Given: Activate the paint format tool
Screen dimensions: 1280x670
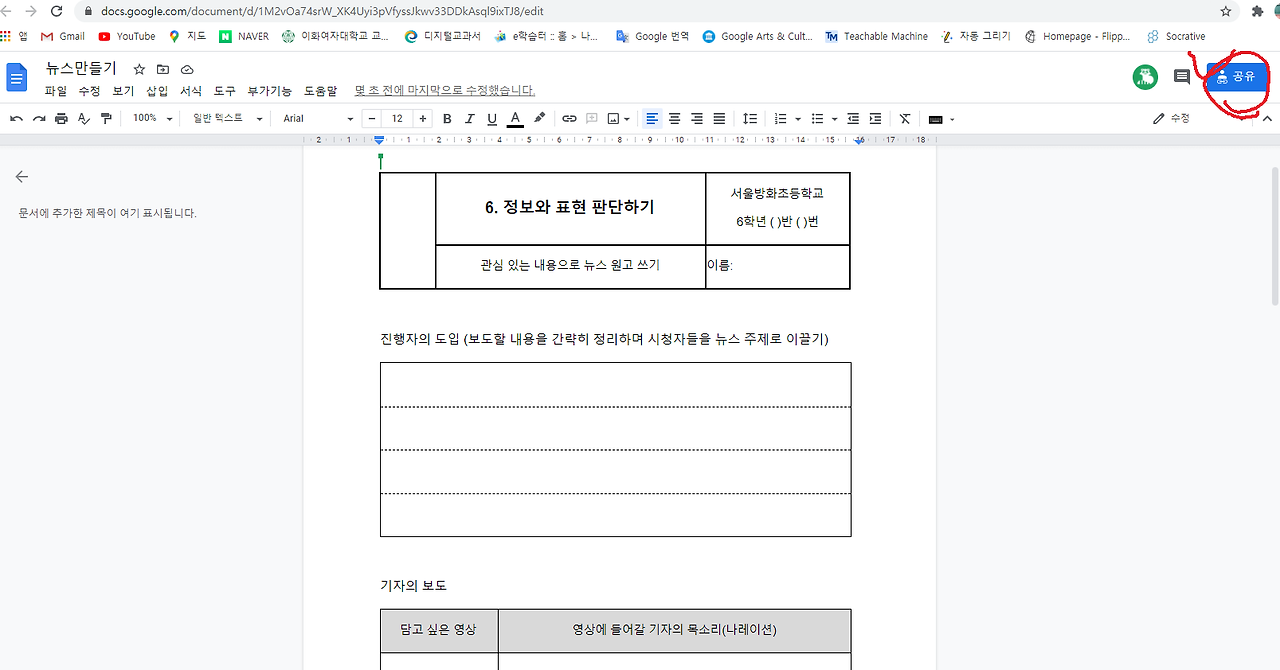Looking at the screenshot, I should 106,118.
